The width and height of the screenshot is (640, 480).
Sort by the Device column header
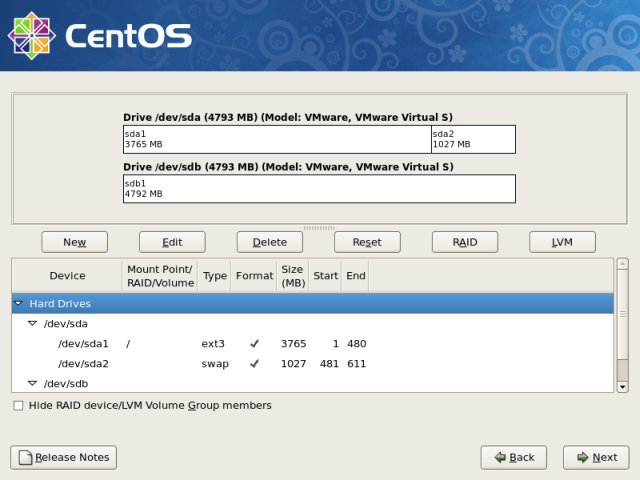pos(67,275)
